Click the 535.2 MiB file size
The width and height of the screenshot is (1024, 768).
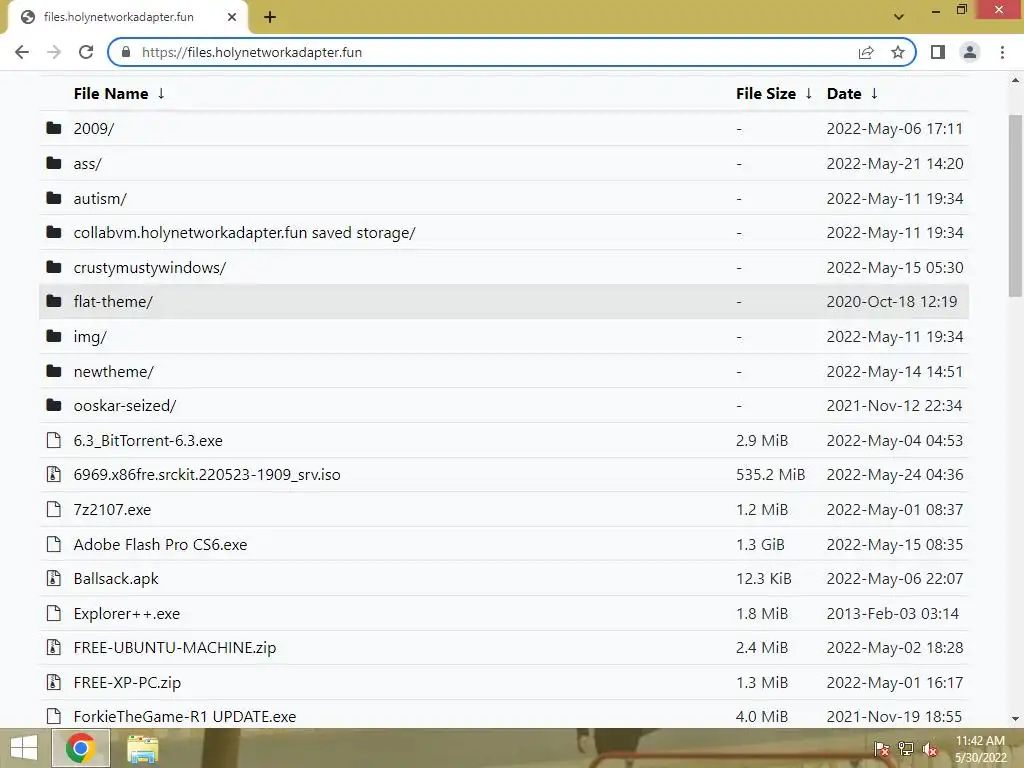[x=771, y=475]
